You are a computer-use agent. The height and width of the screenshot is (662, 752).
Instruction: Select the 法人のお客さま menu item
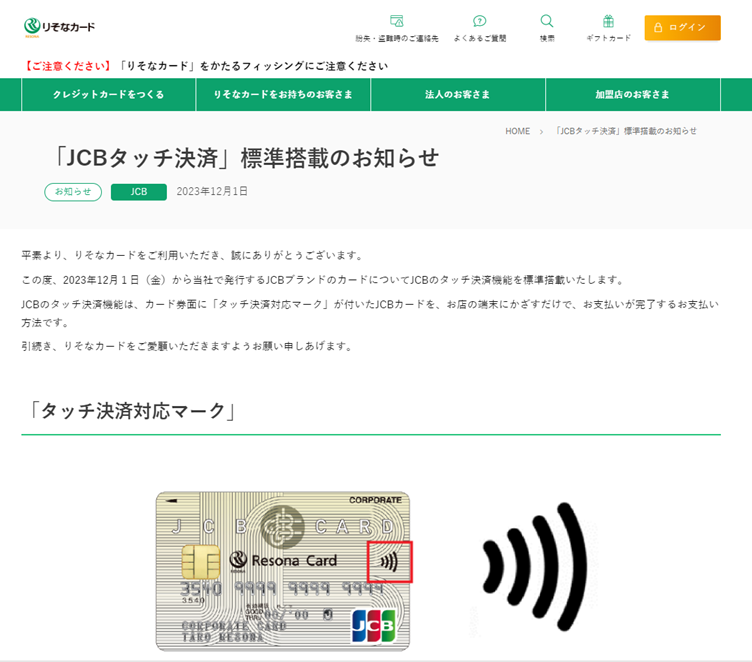[458, 95]
